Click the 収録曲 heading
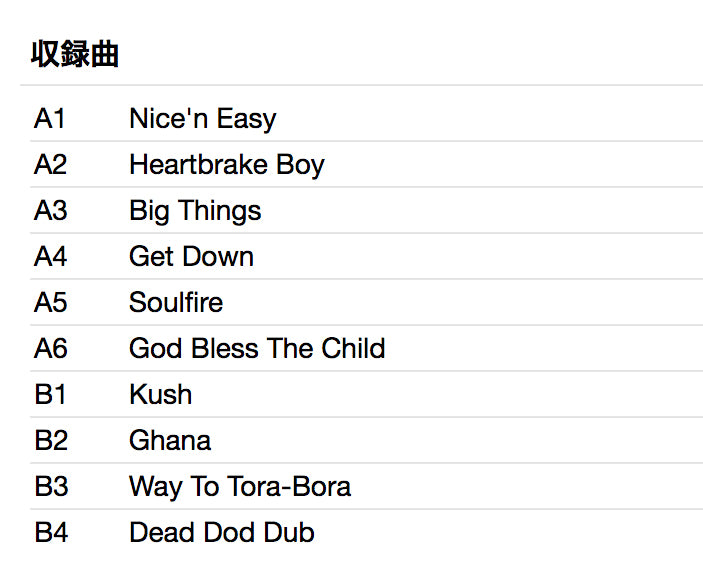Image resolution: width=703 pixels, height=579 pixels. coord(75,54)
